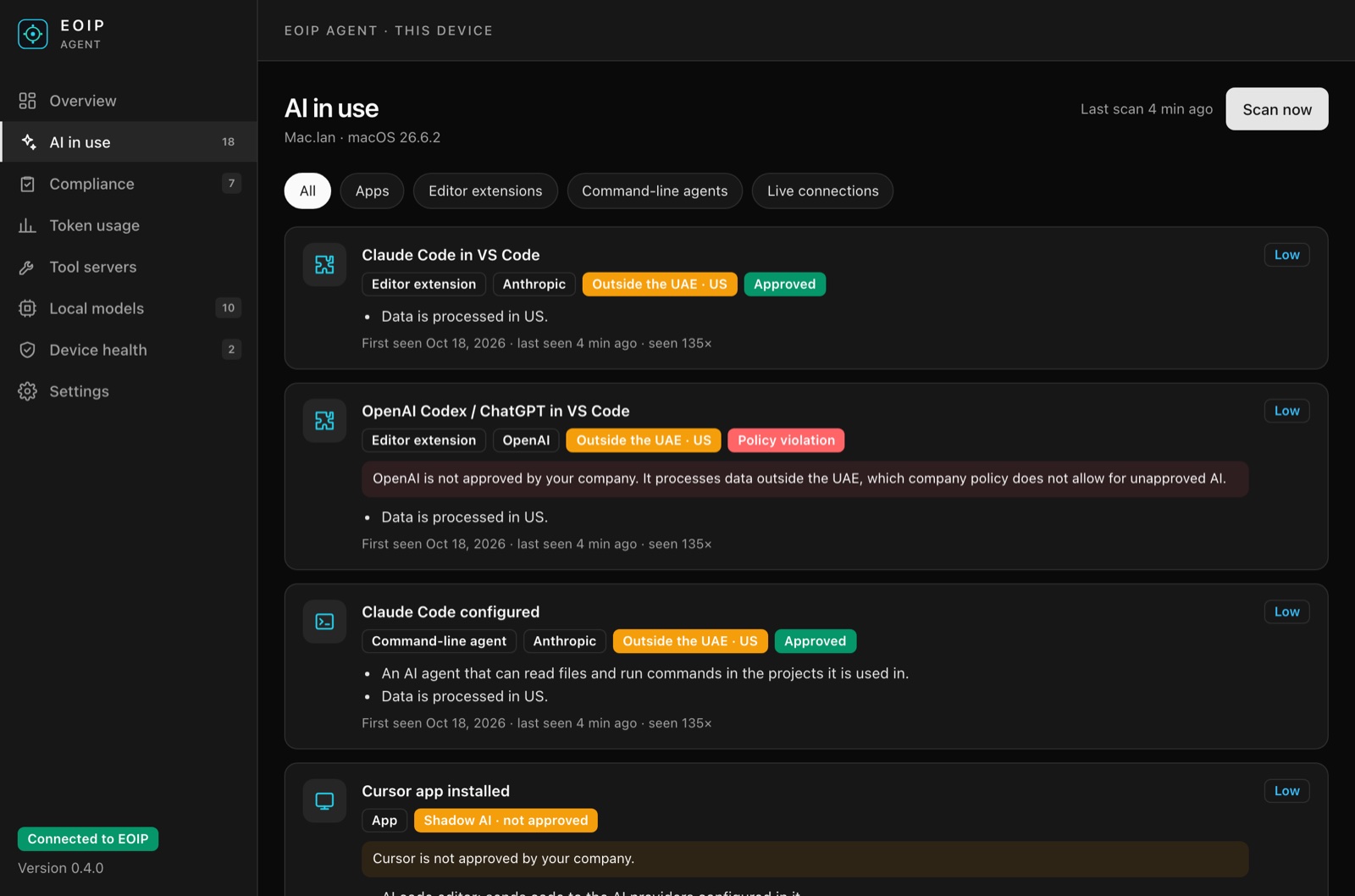Click the Local models chip icon
Image resolution: width=1355 pixels, height=896 pixels.
(x=27, y=308)
